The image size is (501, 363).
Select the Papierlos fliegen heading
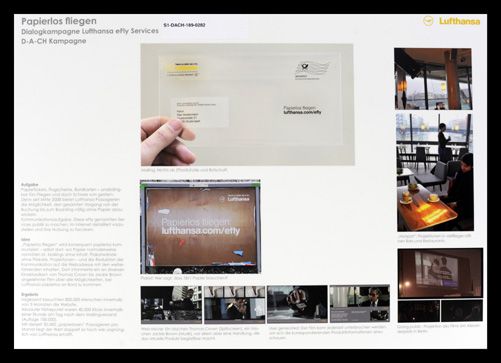tap(59, 21)
